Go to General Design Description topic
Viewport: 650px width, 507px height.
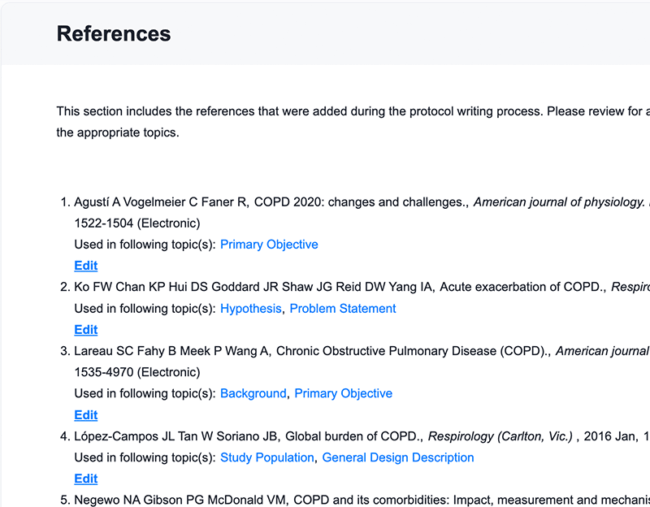pyautogui.click(x=398, y=458)
